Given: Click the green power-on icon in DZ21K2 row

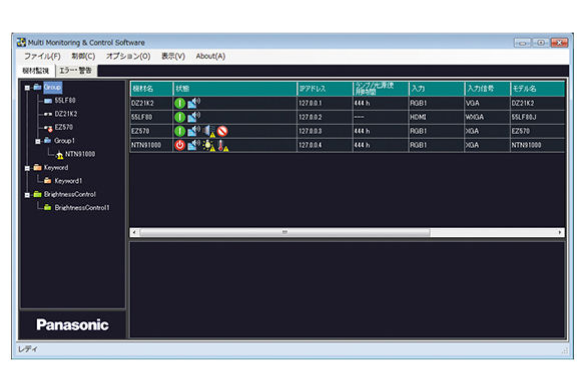Looking at the screenshot, I should click(x=180, y=103).
